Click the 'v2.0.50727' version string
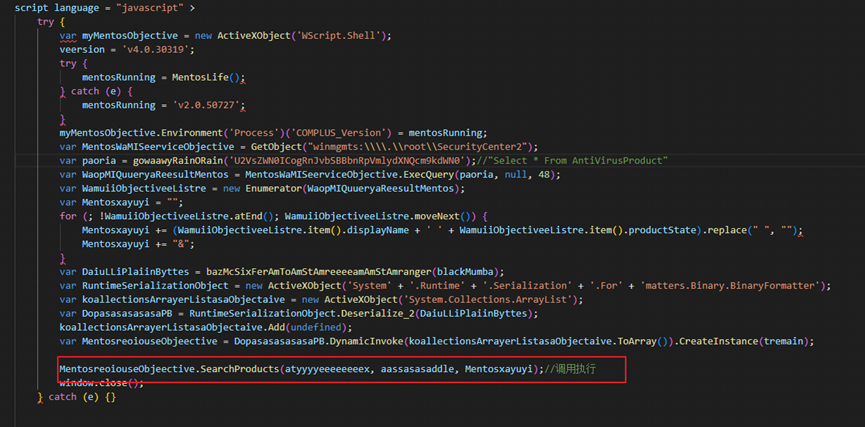This screenshot has width=865, height=427. point(207,105)
